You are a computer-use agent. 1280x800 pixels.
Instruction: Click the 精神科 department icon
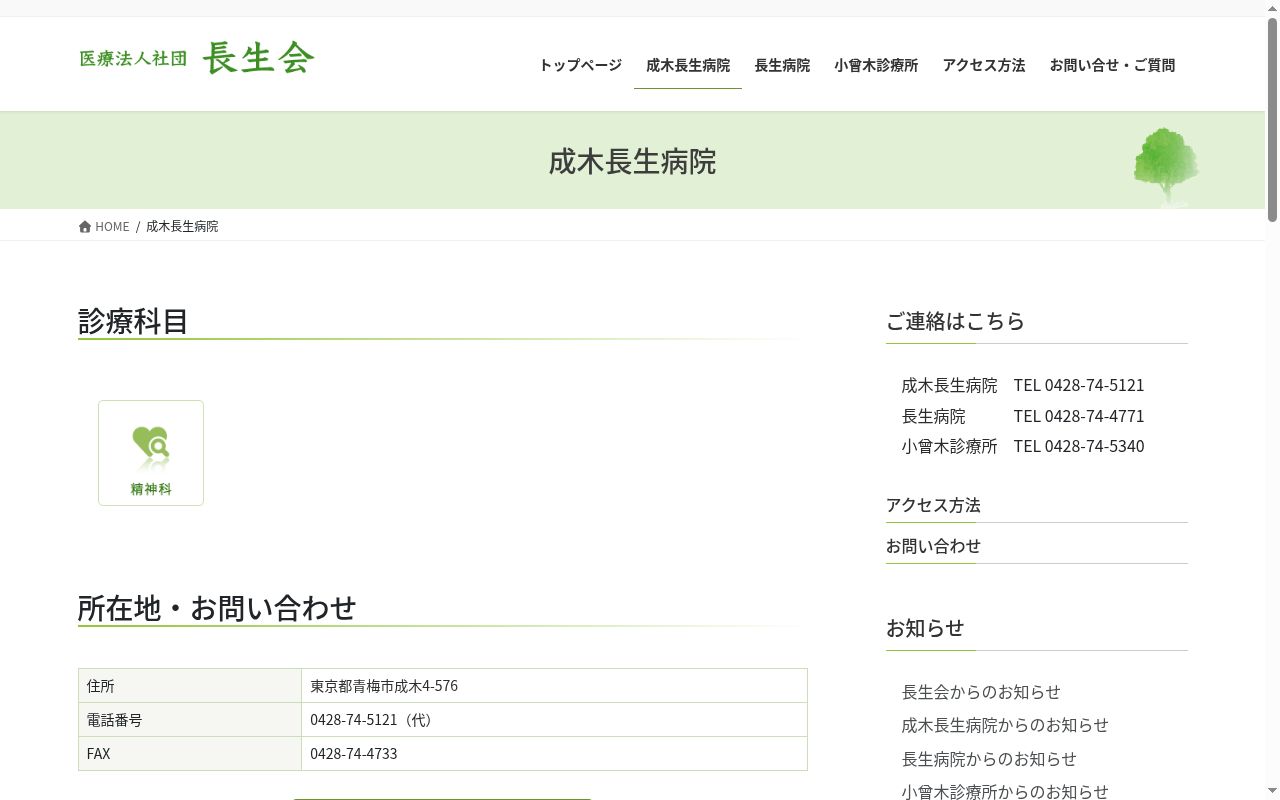pos(151,453)
